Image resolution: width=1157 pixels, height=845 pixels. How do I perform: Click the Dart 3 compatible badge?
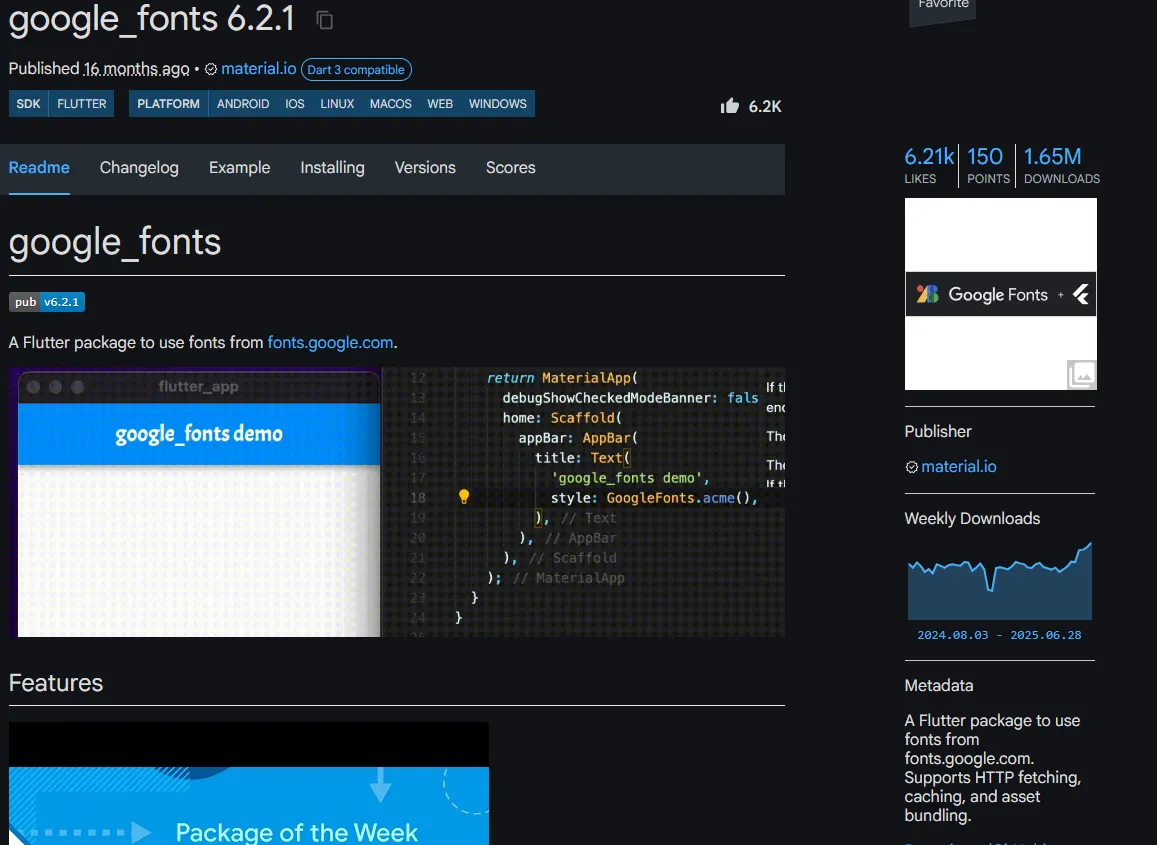pyautogui.click(x=356, y=69)
